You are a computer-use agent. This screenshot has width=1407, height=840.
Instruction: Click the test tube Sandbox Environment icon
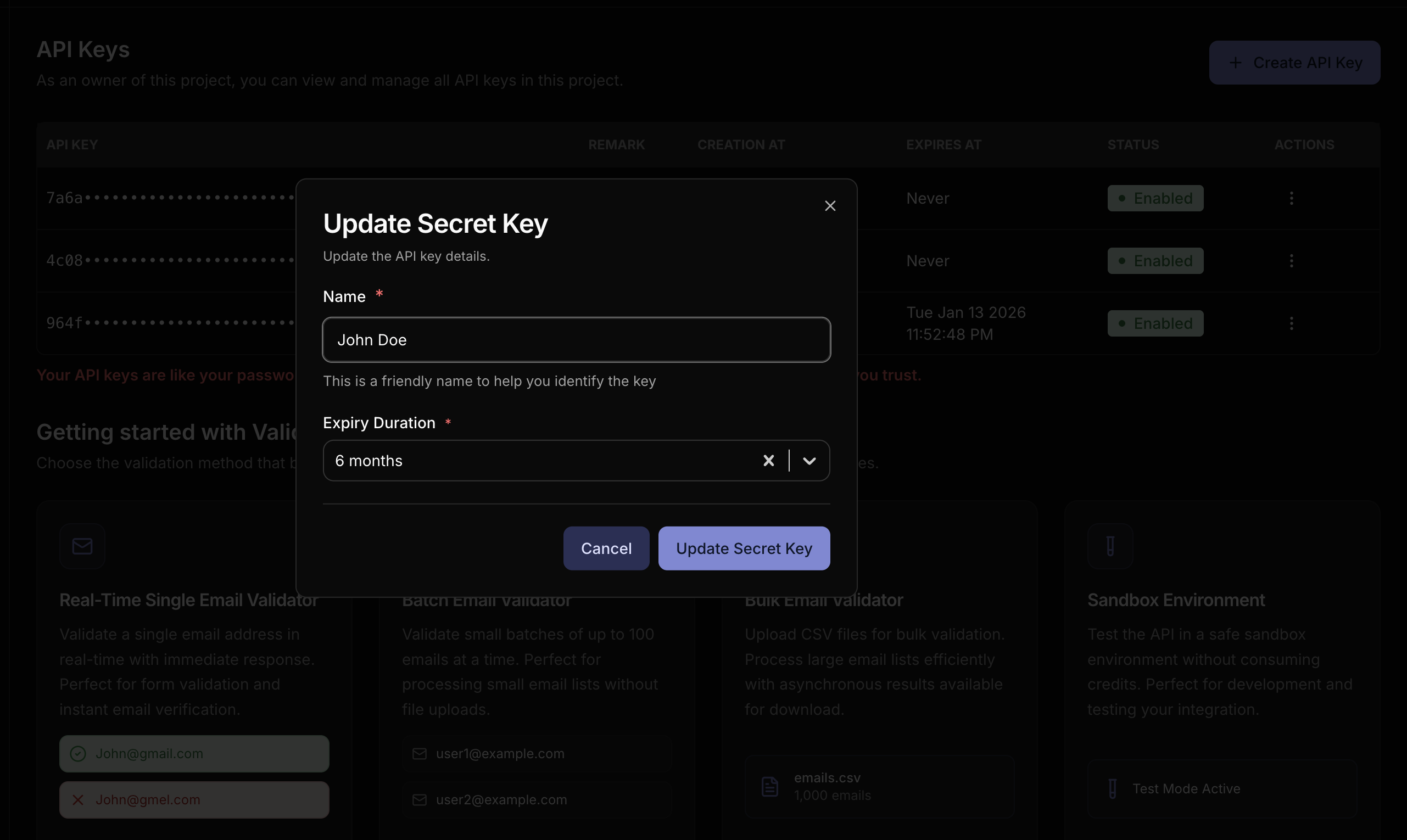(x=1110, y=546)
